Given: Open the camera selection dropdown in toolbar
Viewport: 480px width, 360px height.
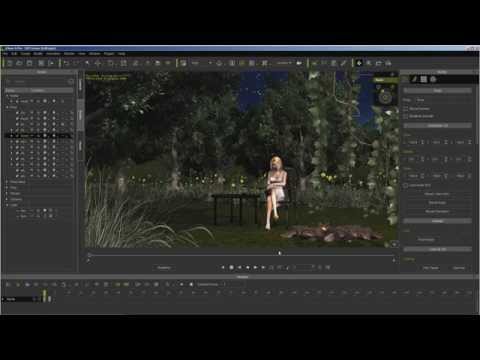Looking at the screenshot, I should point(284,63).
